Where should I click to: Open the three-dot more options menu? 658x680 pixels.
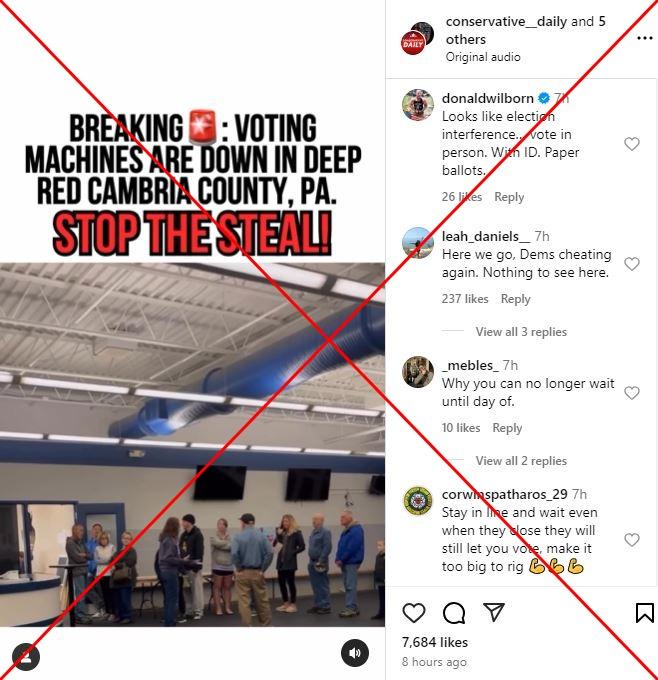[x=645, y=38]
